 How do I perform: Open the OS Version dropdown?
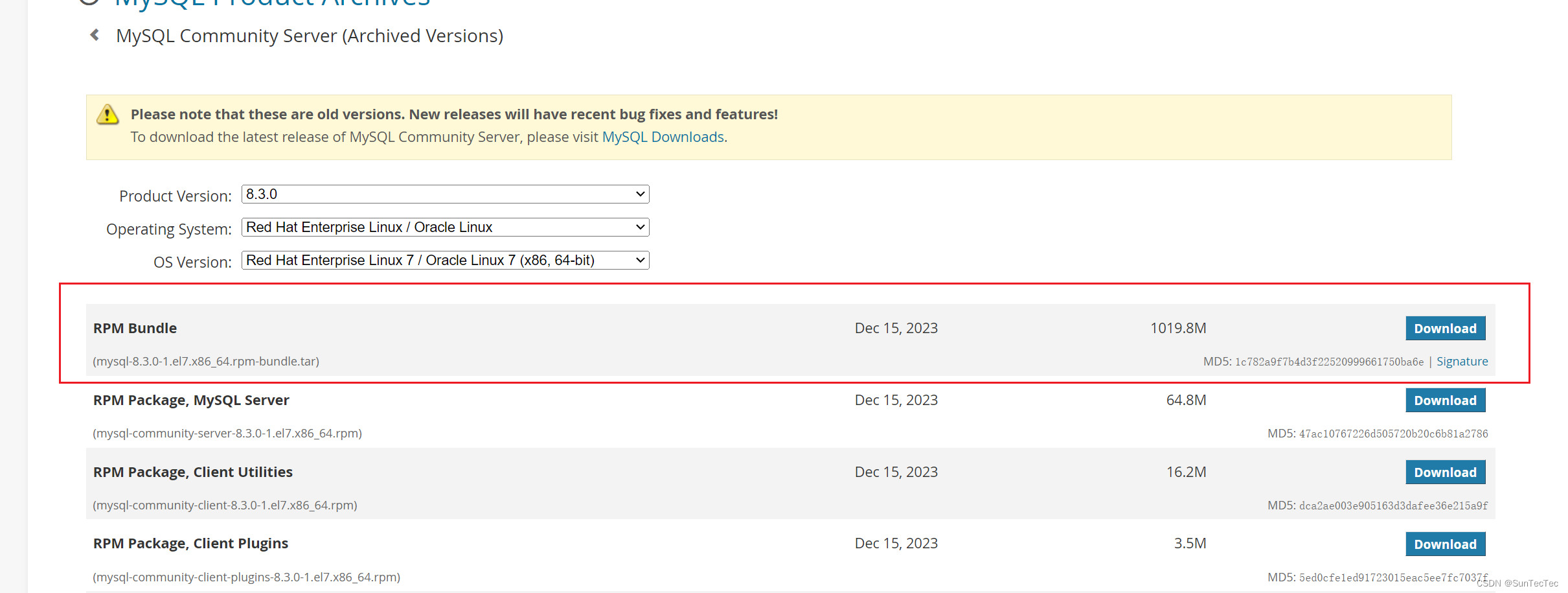pos(446,261)
